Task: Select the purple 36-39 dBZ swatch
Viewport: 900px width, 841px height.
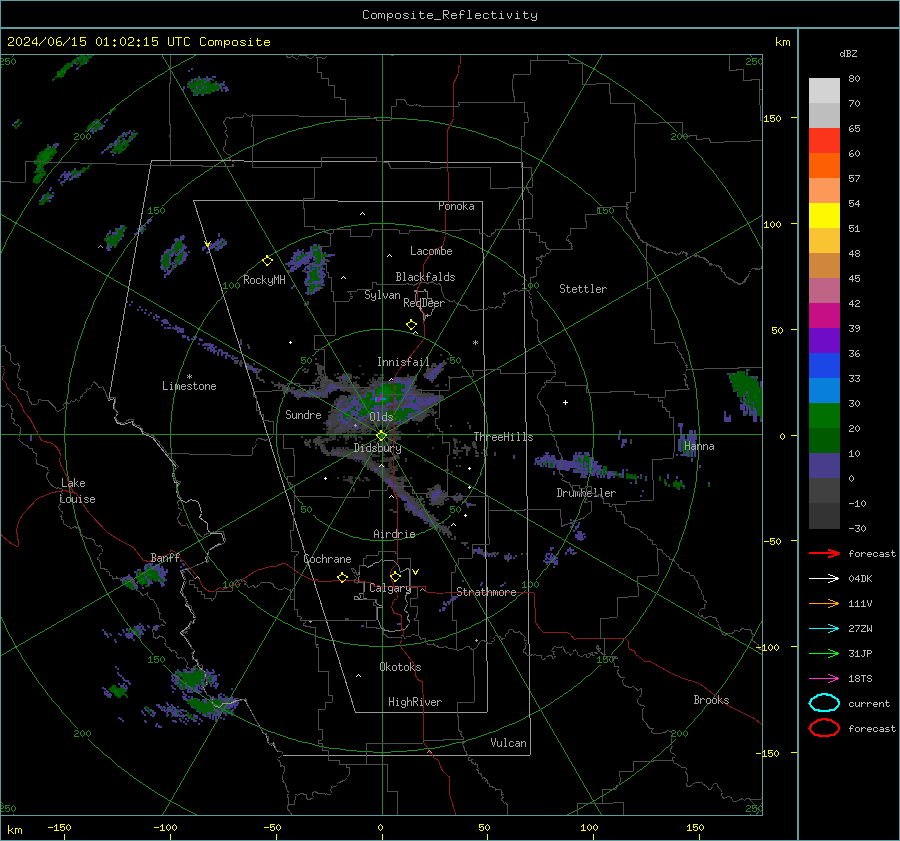Action: point(824,340)
